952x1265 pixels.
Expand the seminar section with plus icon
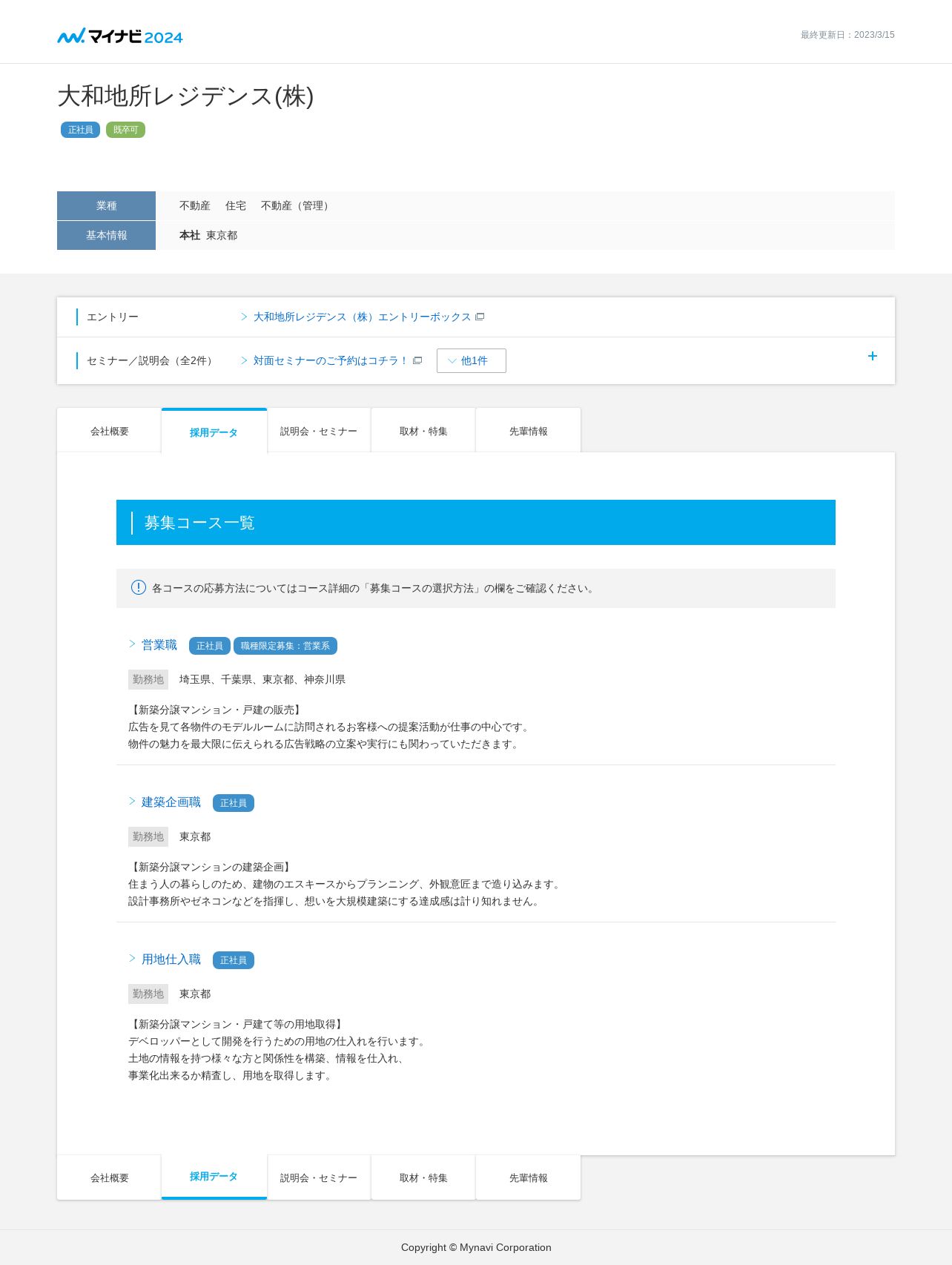click(873, 356)
